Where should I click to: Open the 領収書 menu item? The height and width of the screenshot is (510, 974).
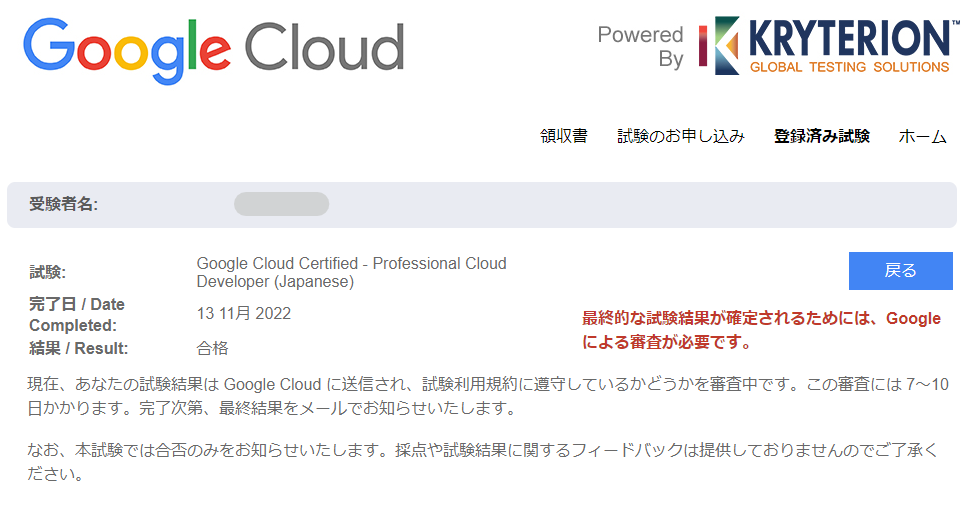click(563, 136)
